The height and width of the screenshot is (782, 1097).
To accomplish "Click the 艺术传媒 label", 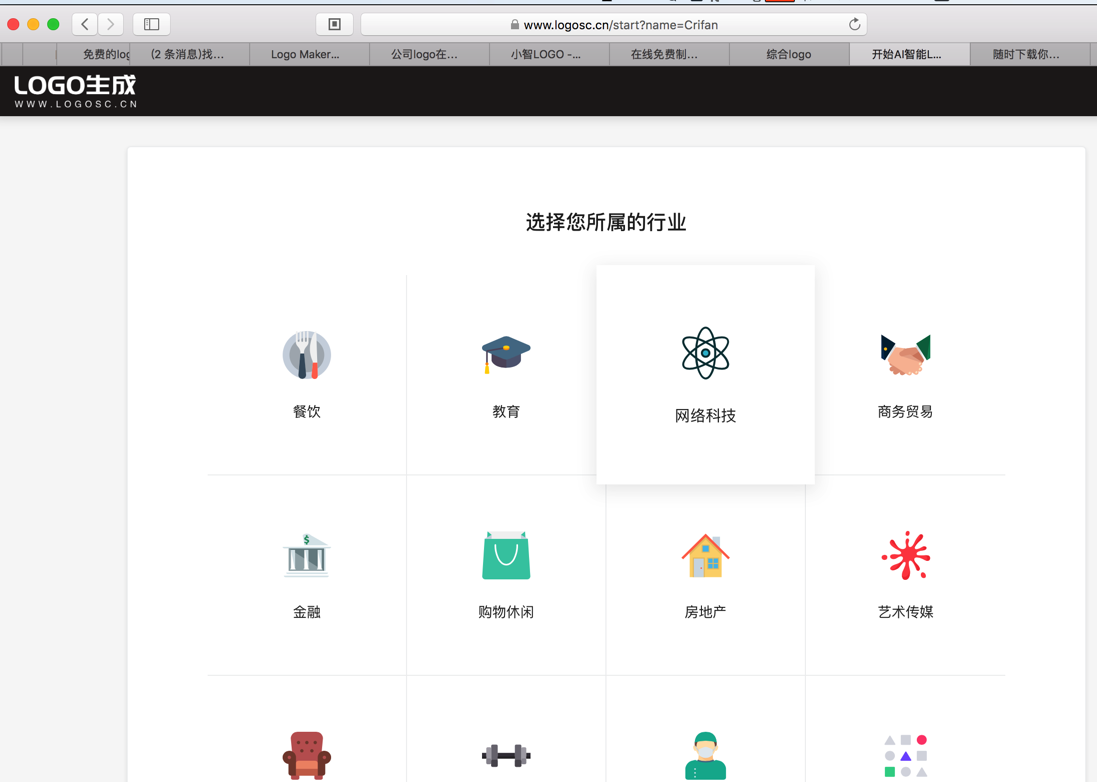I will [x=905, y=612].
